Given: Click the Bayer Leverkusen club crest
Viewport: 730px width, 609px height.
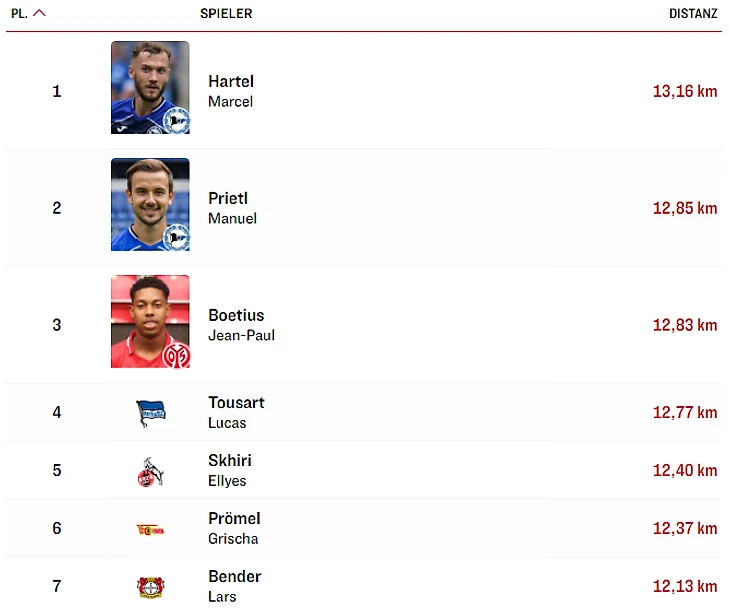Looking at the screenshot, I should (151, 587).
